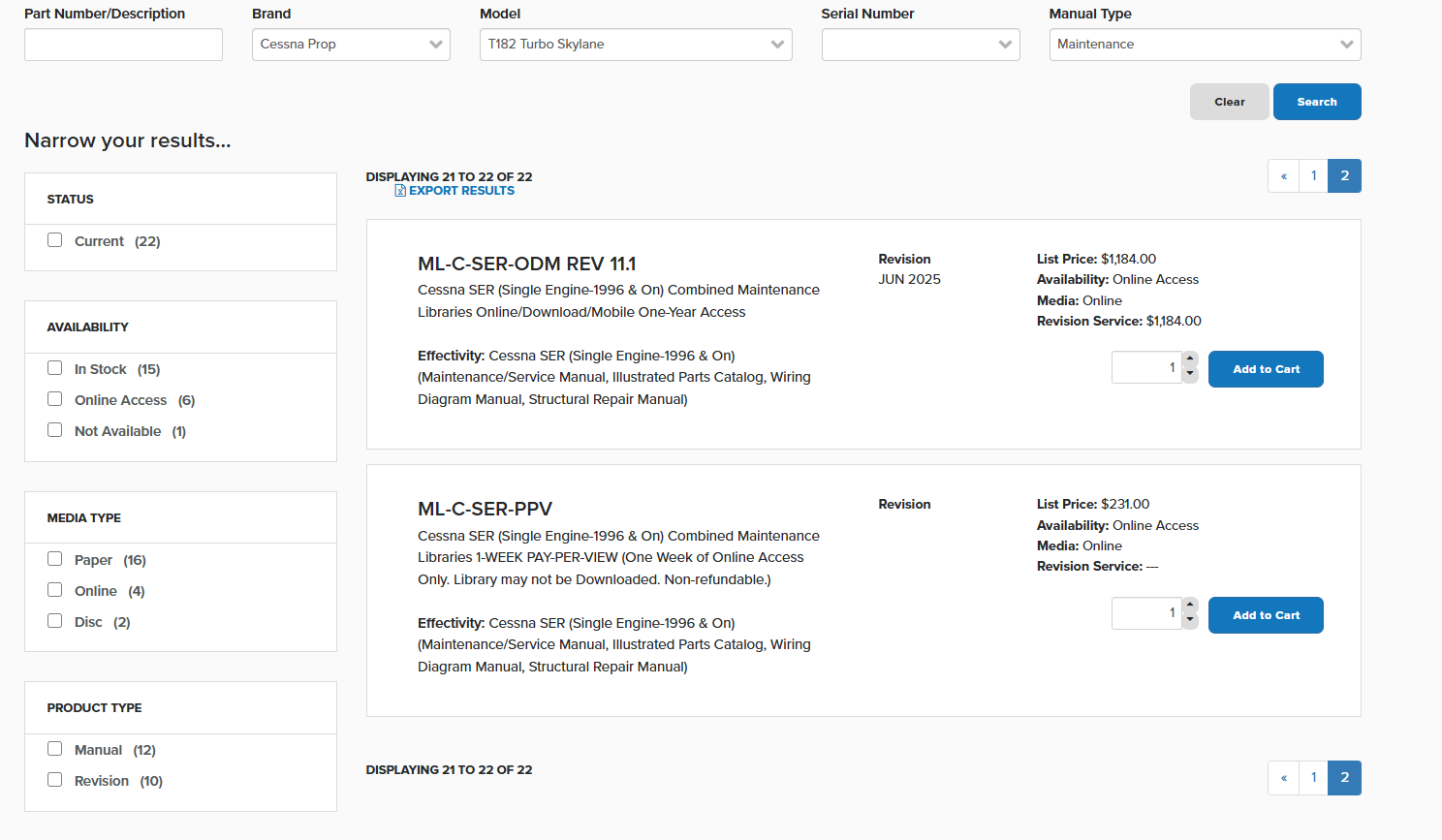Toggle the Online media type filter
Image resolution: width=1442 pixels, height=840 pixels.
pos(55,590)
